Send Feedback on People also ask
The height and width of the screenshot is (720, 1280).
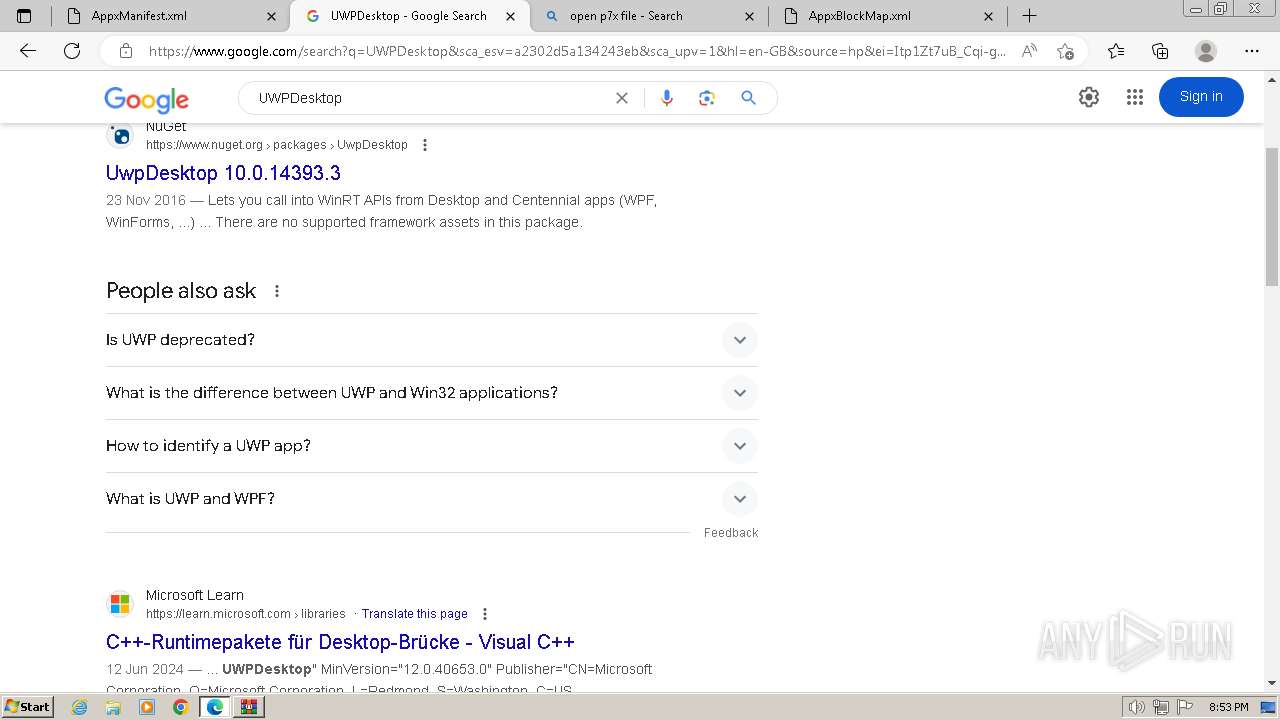731,533
